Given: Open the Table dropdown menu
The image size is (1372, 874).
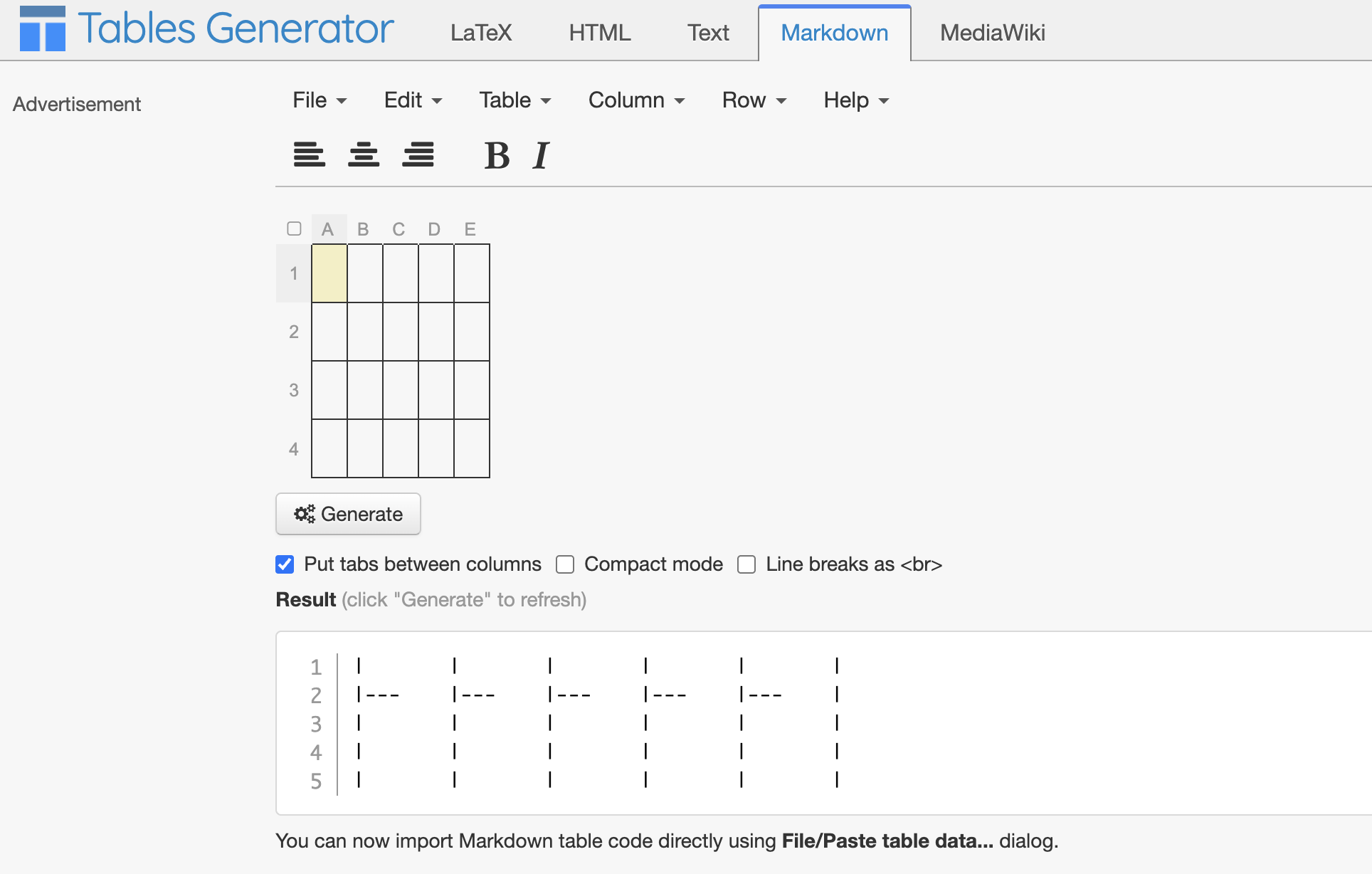Looking at the screenshot, I should click(x=515, y=100).
